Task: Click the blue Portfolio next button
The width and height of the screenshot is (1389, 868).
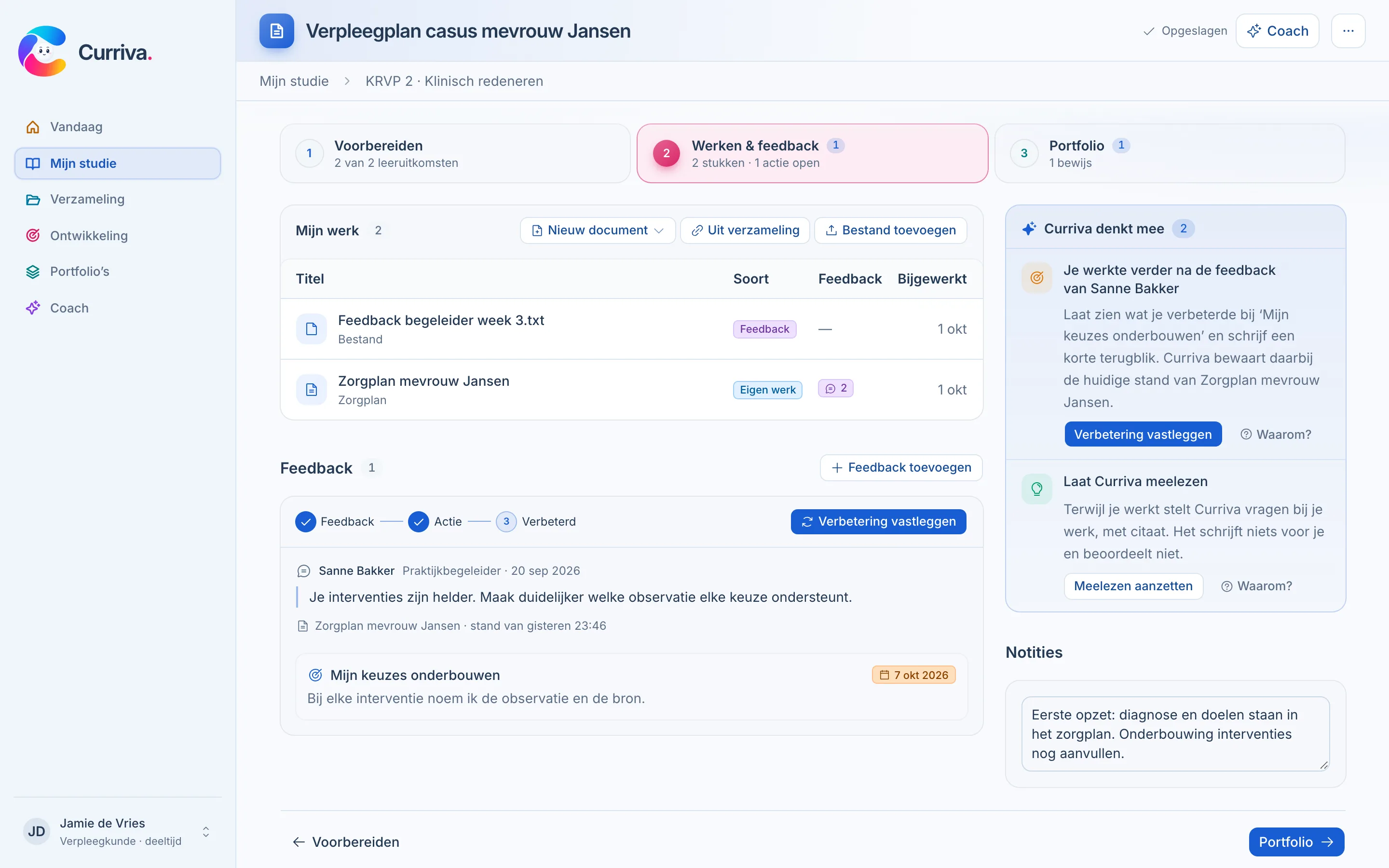Action: (x=1296, y=842)
